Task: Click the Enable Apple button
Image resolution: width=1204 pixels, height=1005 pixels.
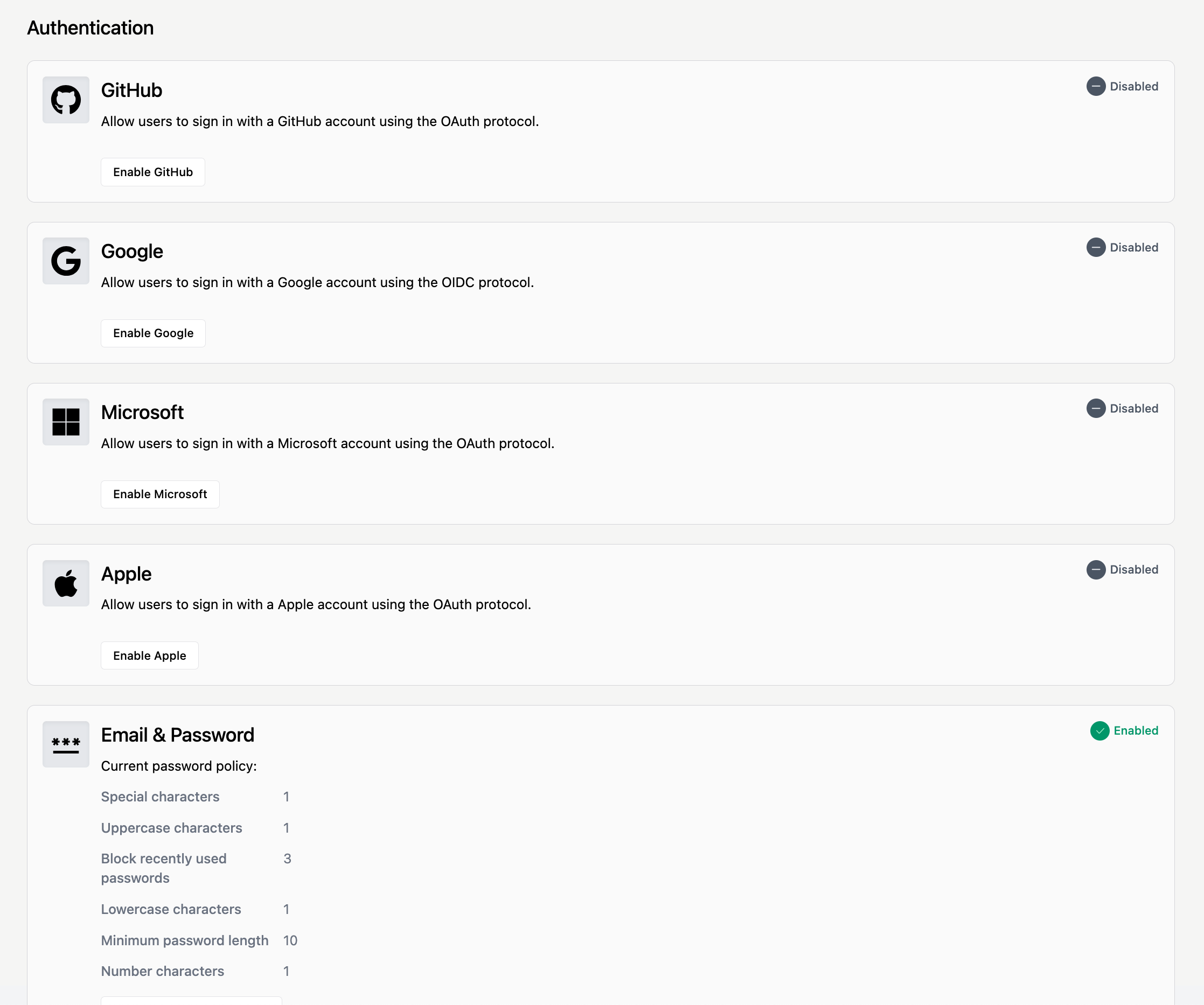Action: click(149, 655)
